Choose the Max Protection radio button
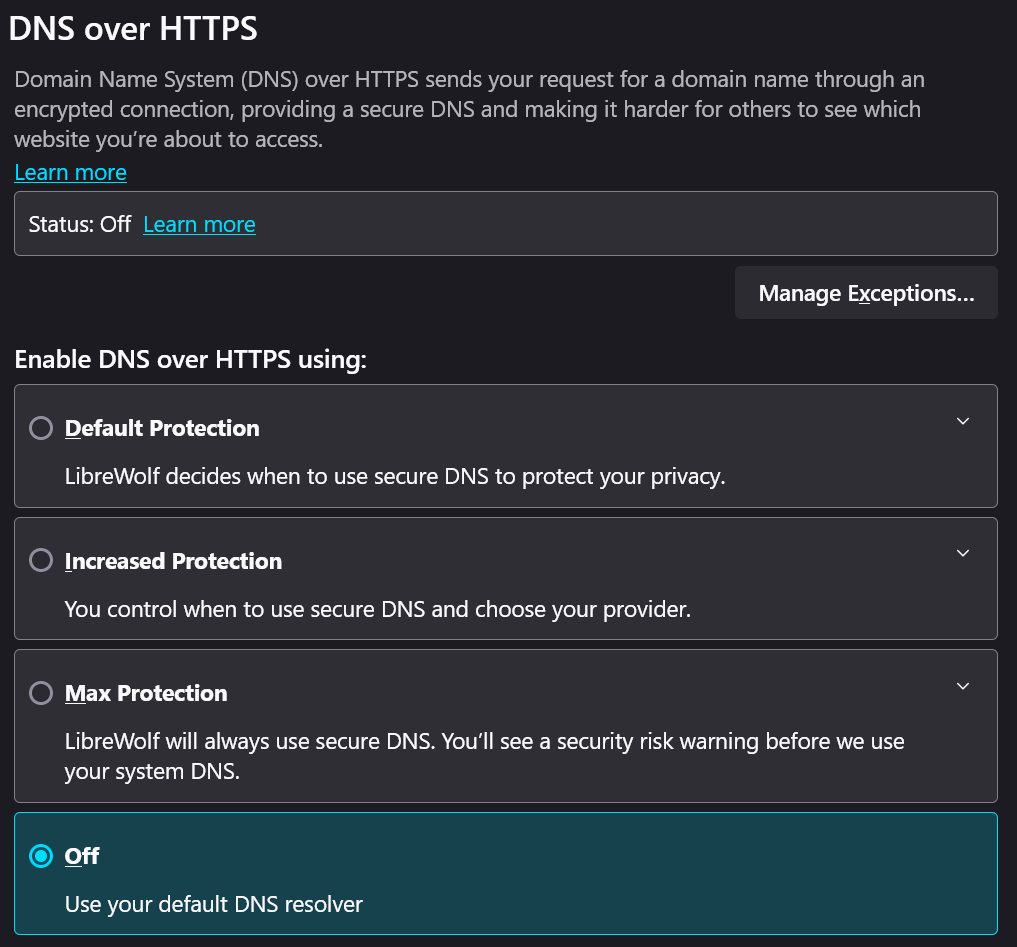 coord(41,693)
